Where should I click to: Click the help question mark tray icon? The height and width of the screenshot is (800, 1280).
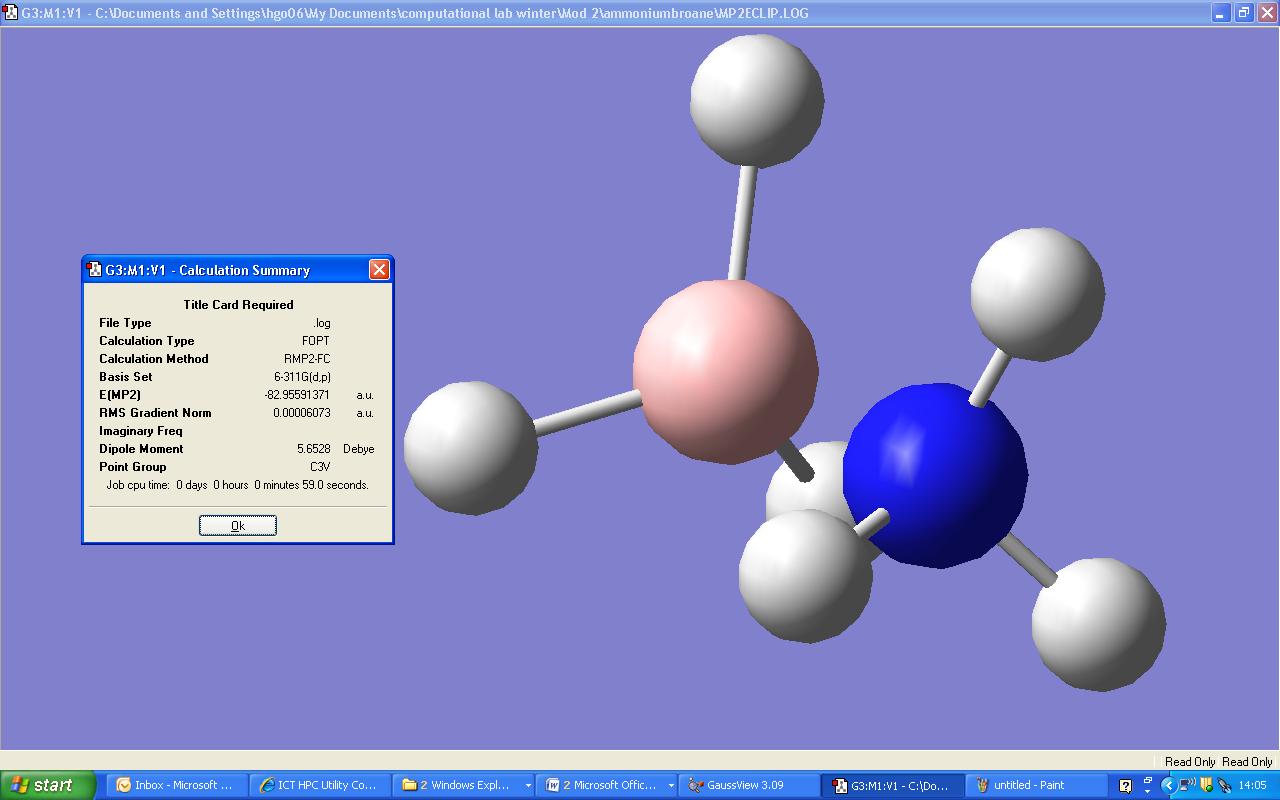(x=1125, y=786)
